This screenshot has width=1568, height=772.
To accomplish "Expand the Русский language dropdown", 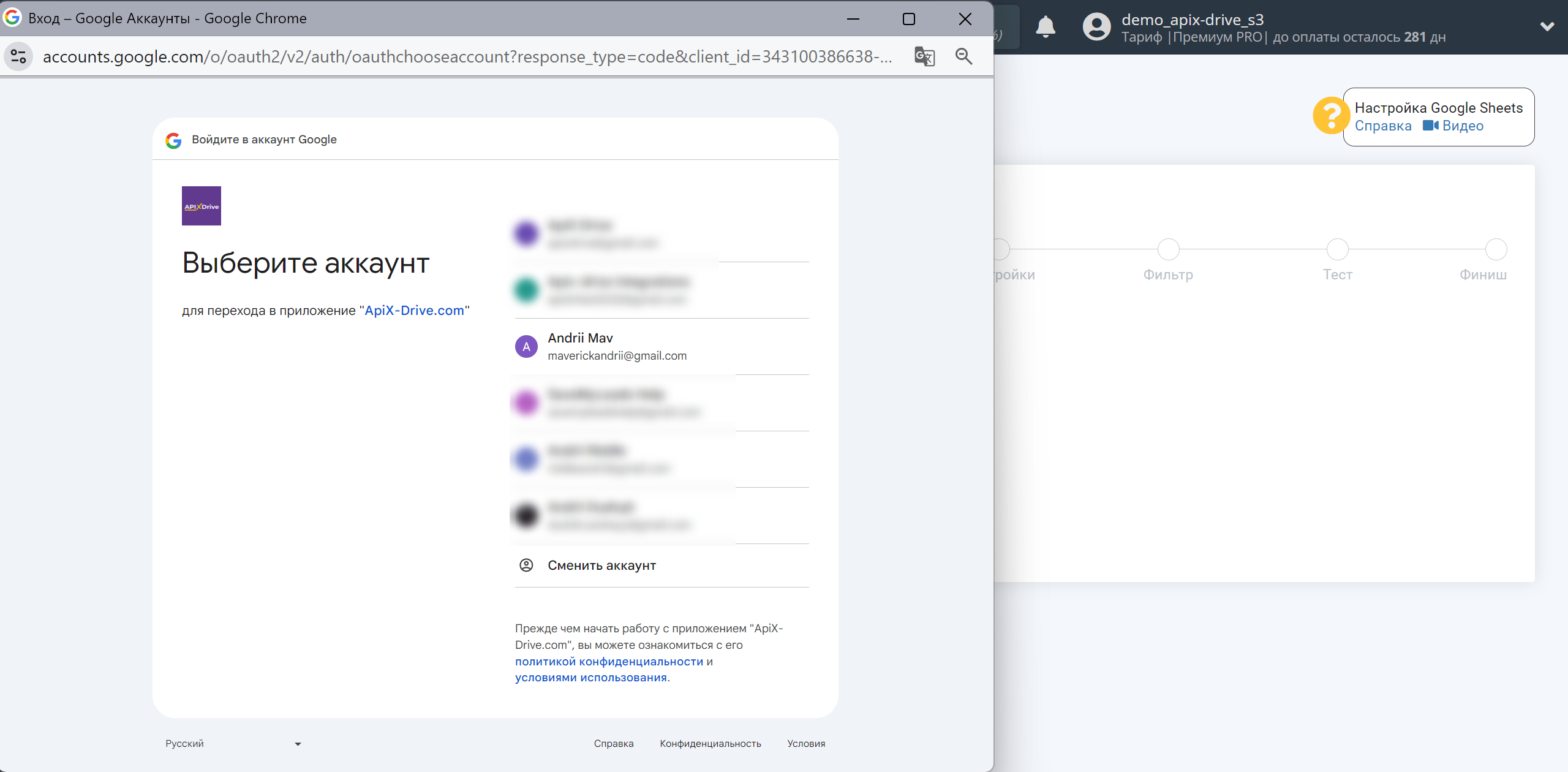I will coord(233,744).
